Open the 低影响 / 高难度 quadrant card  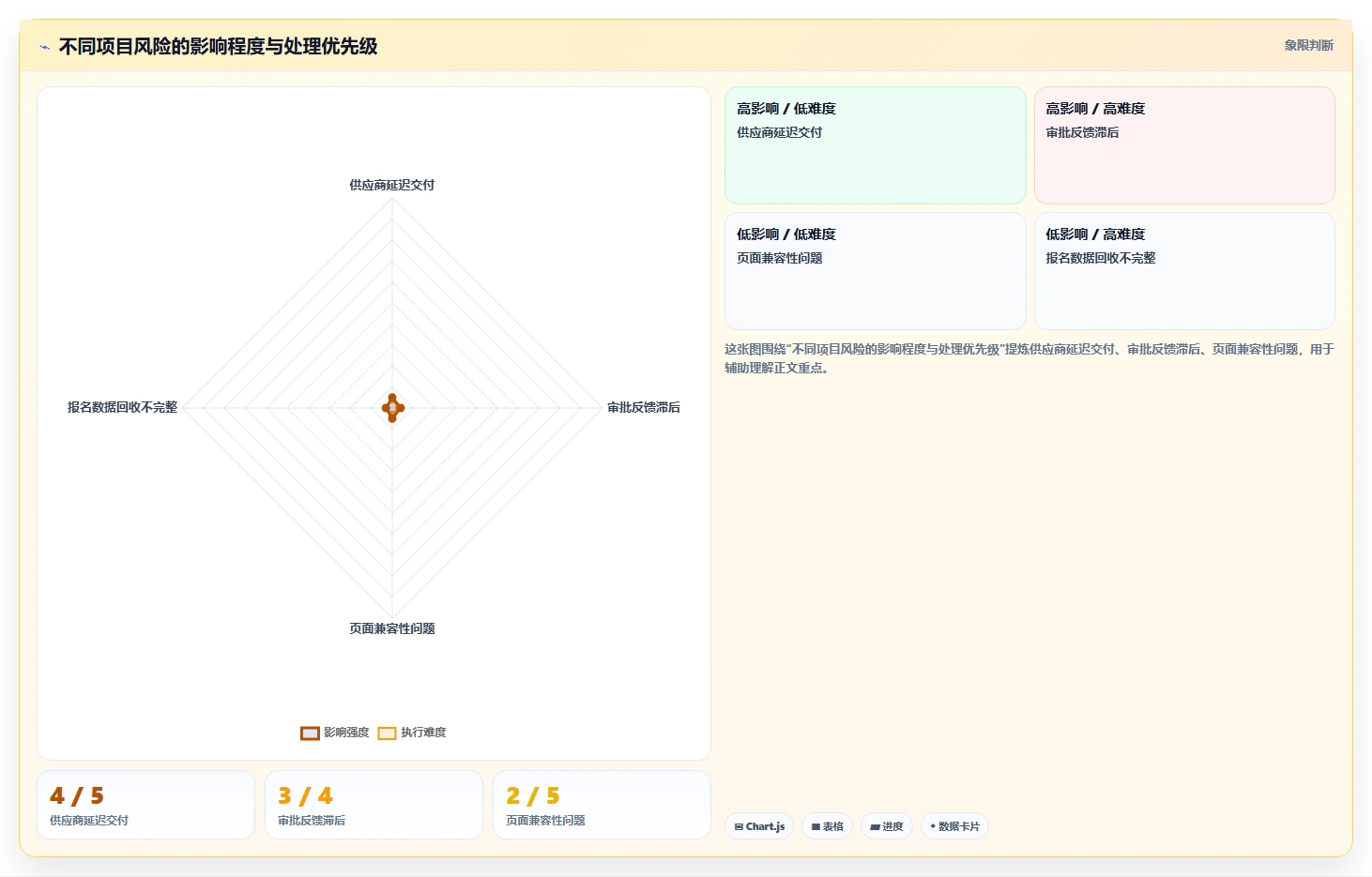click(x=1184, y=271)
